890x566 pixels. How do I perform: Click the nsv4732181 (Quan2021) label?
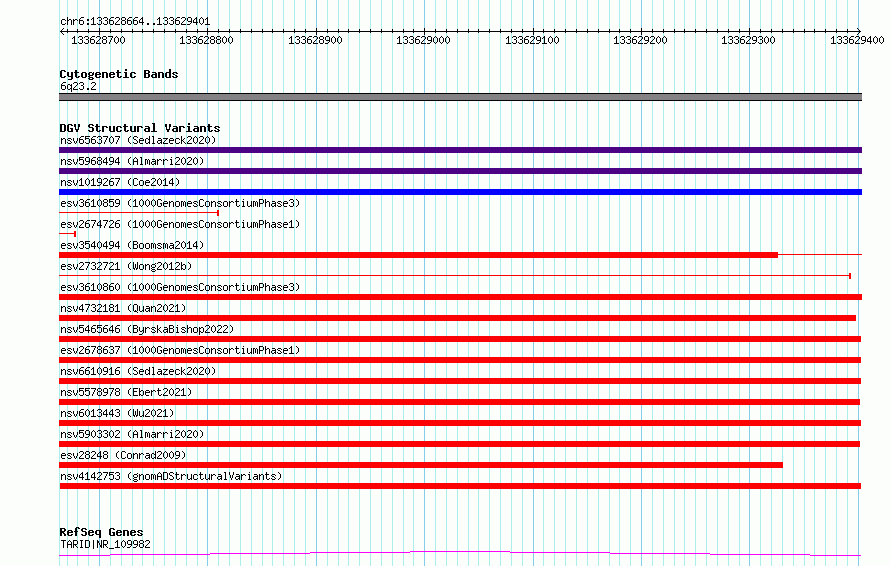point(123,308)
